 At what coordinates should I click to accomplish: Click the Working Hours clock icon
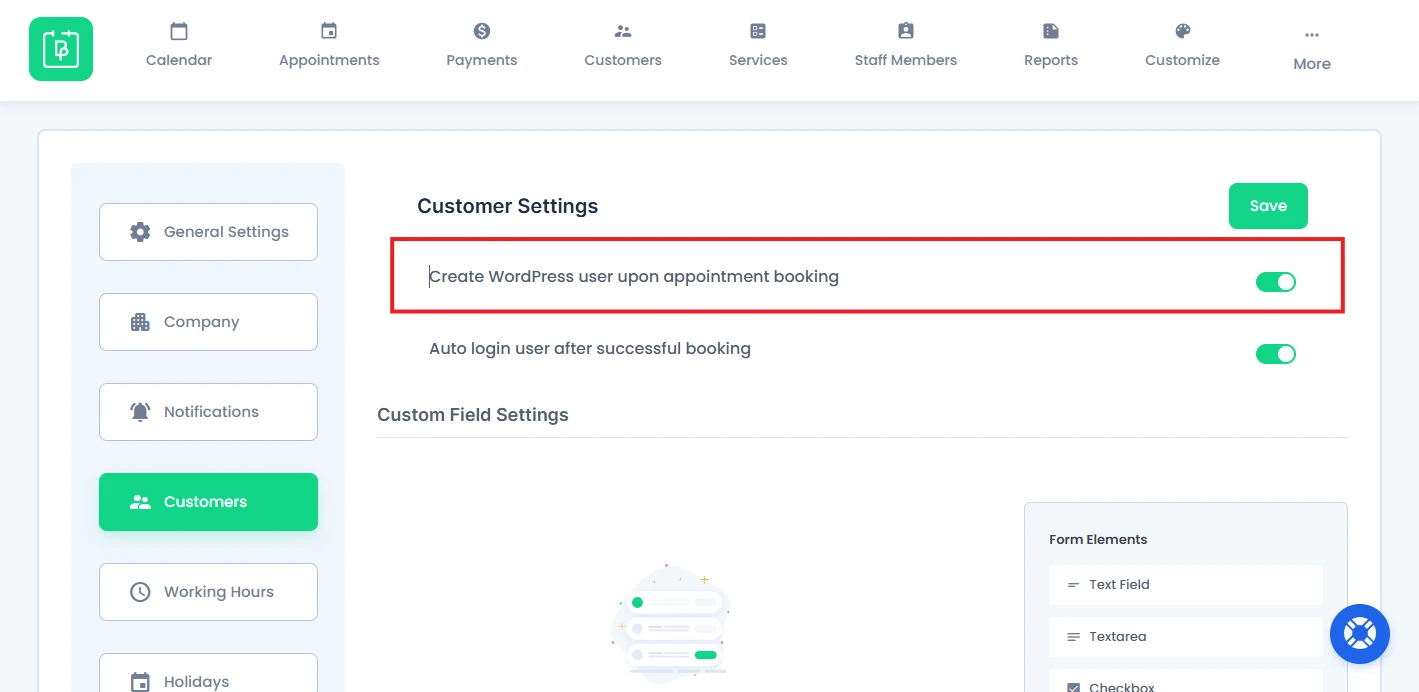(x=140, y=592)
